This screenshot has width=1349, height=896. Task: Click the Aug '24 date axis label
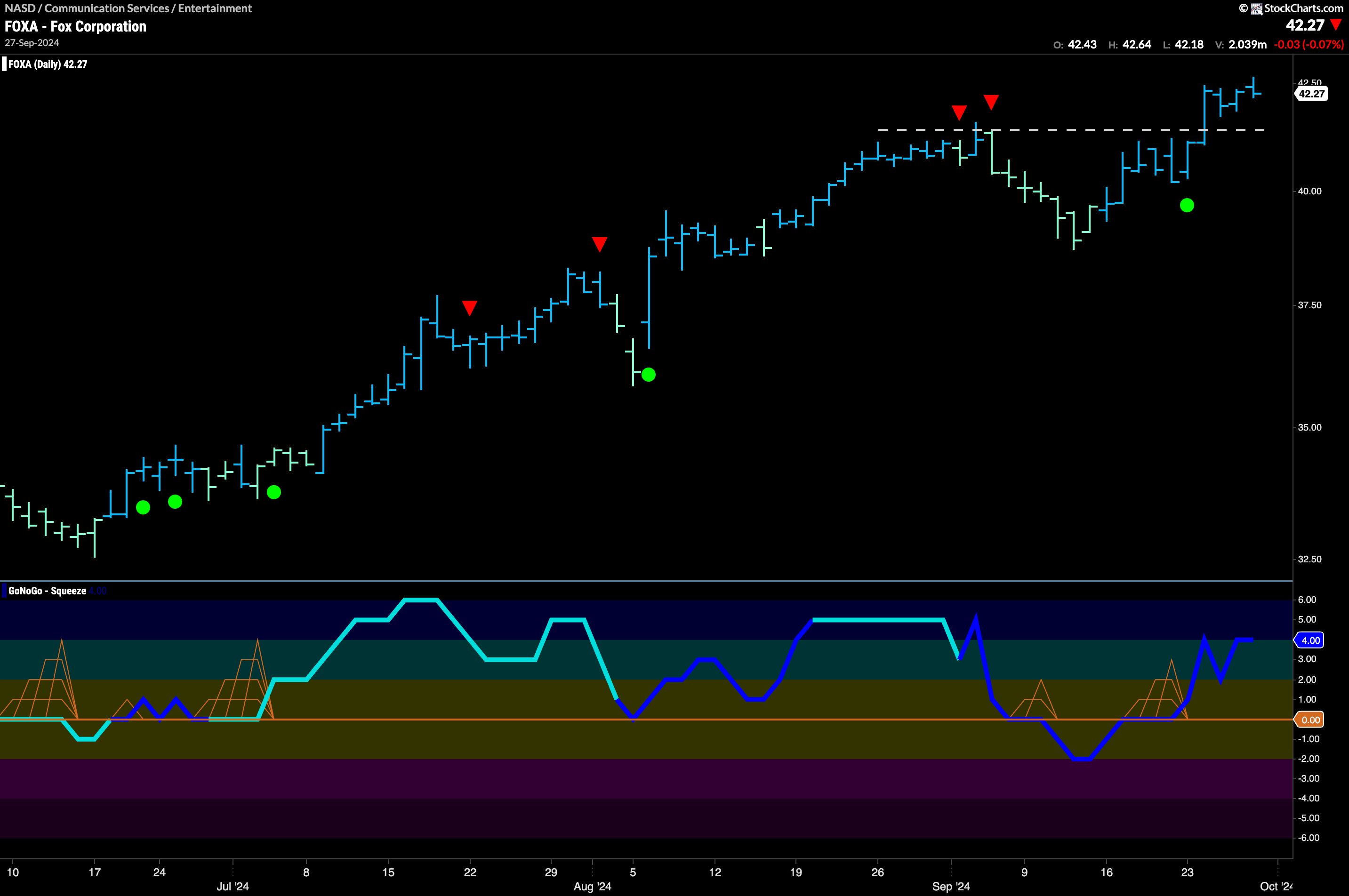click(x=592, y=886)
